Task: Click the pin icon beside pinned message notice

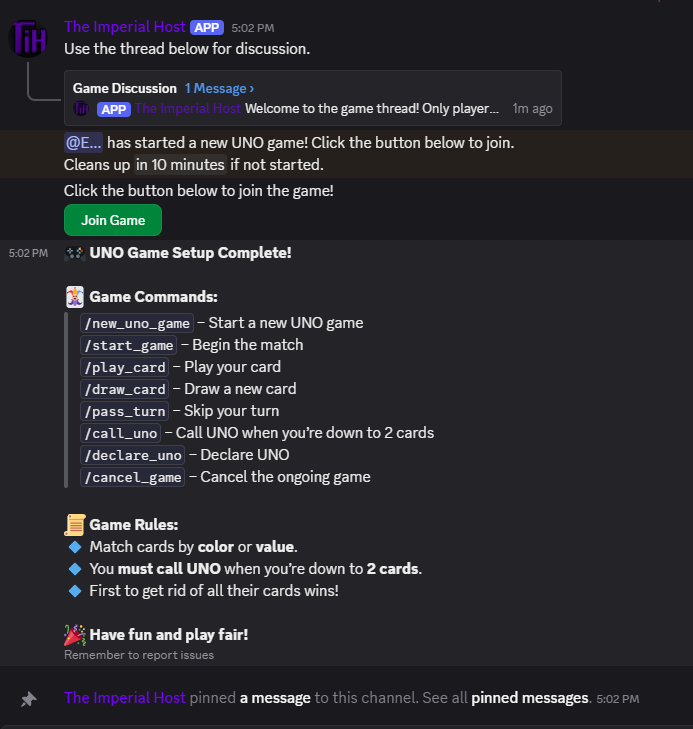Action: [x=29, y=699]
